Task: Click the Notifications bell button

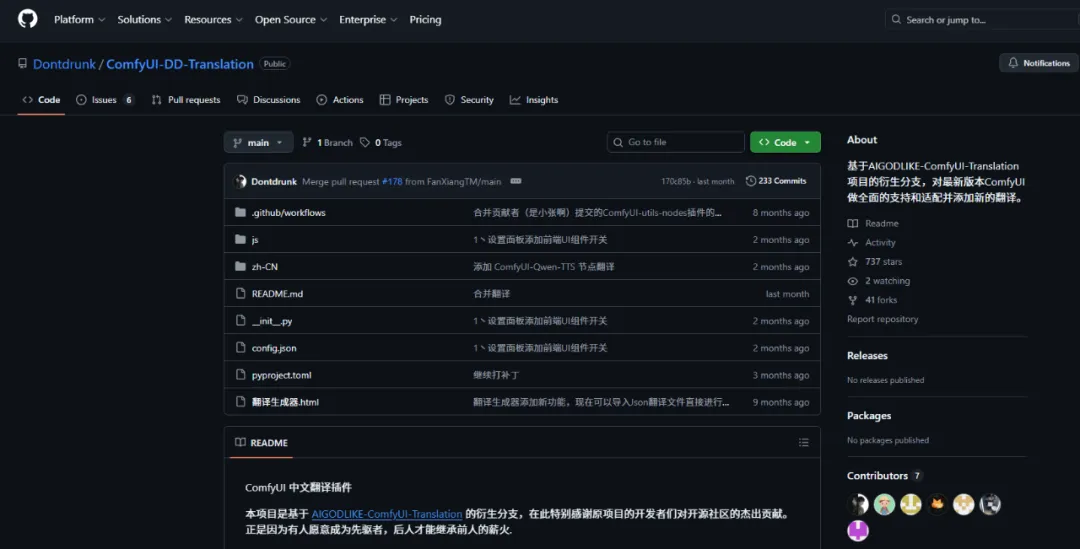Action: coord(1039,63)
